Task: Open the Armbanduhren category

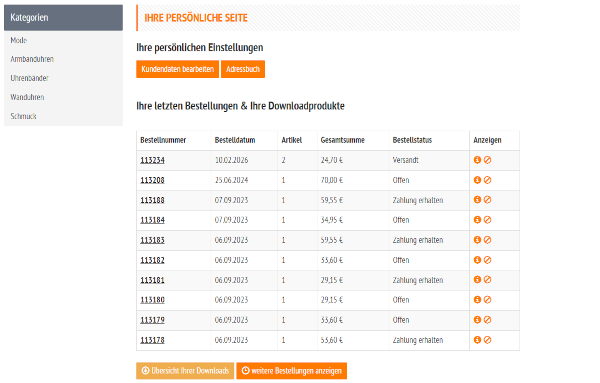Action: tap(32, 59)
